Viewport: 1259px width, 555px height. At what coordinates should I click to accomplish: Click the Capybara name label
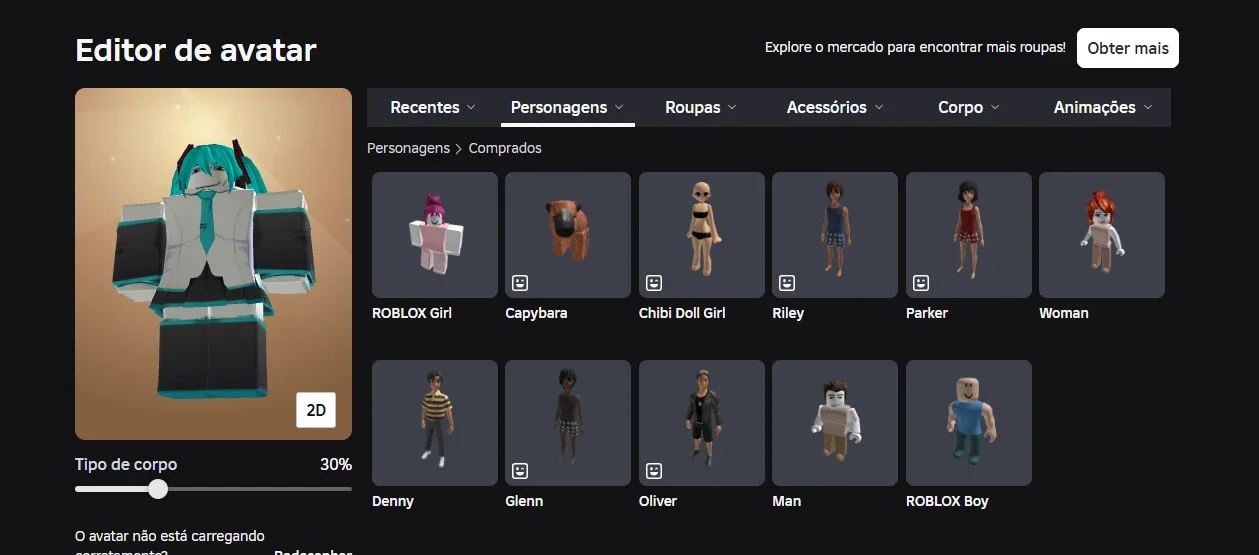536,313
